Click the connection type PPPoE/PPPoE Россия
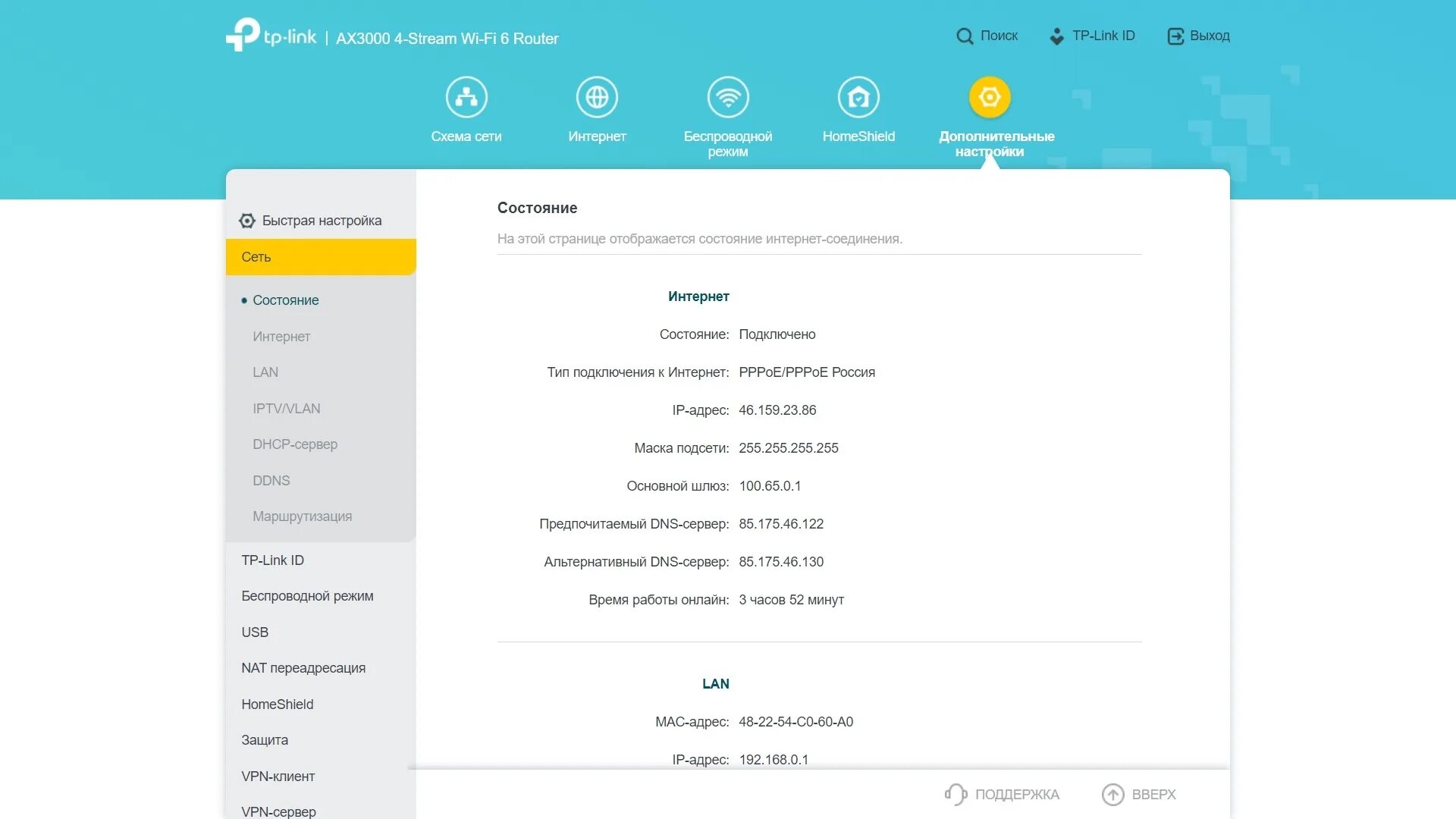Screen dimensions: 1456x819 pyautogui.click(x=807, y=372)
